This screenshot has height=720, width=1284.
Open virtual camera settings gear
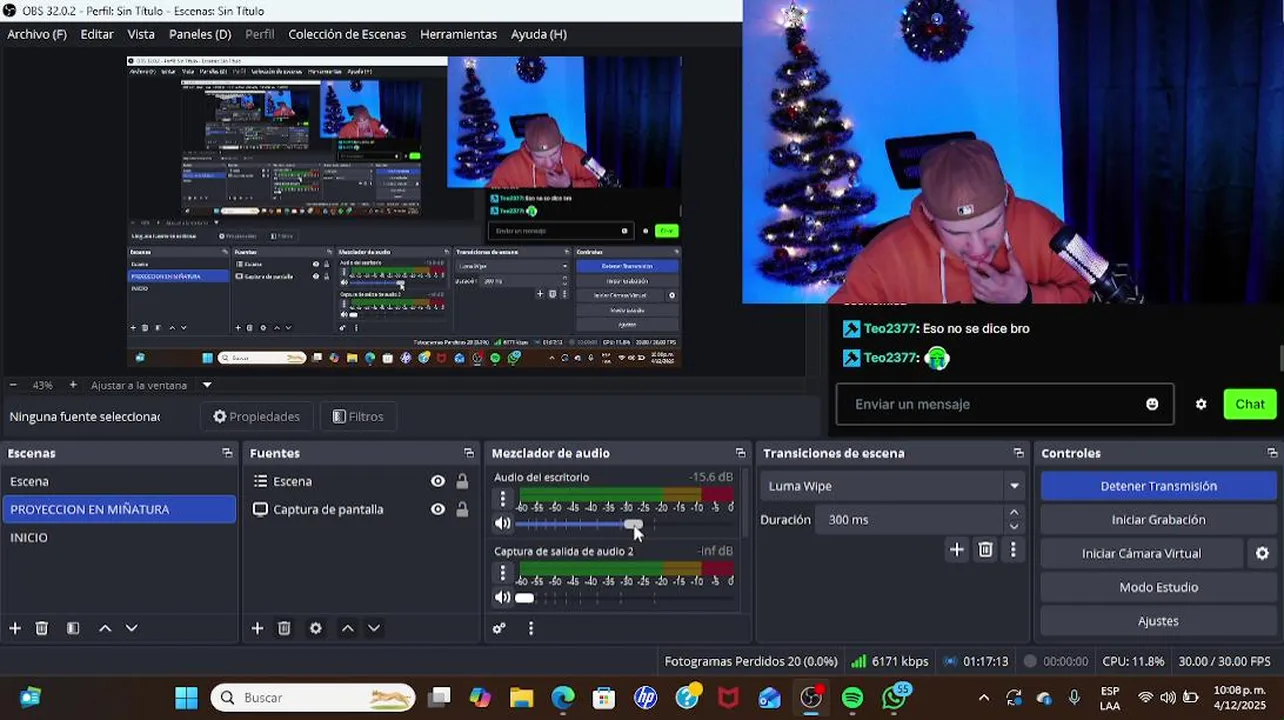coord(1262,553)
